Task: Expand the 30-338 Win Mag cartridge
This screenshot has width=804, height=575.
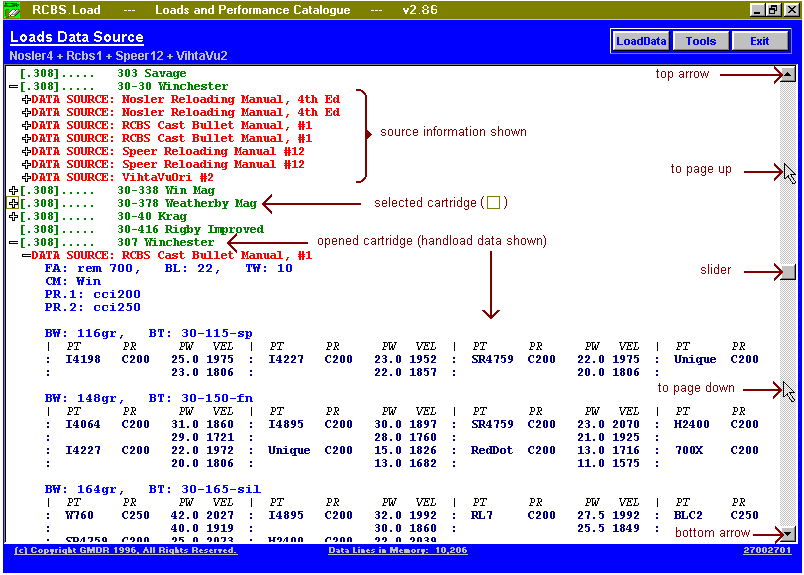Action: click(x=13, y=190)
